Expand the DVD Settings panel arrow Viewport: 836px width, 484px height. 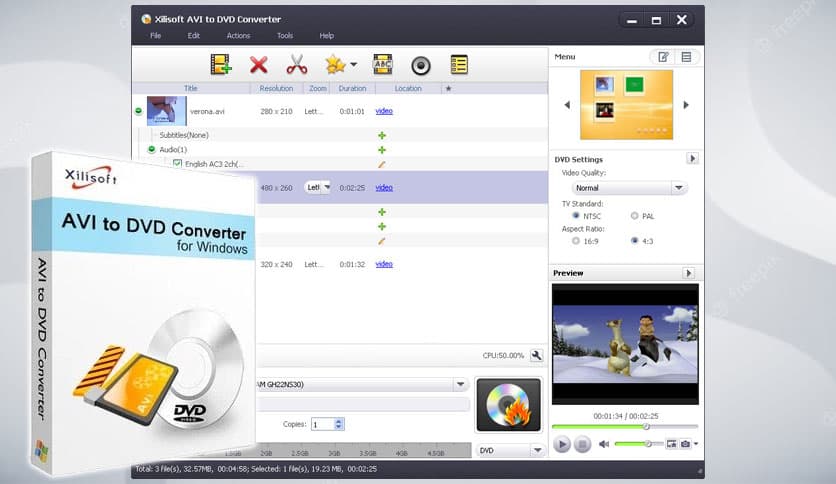(692, 158)
